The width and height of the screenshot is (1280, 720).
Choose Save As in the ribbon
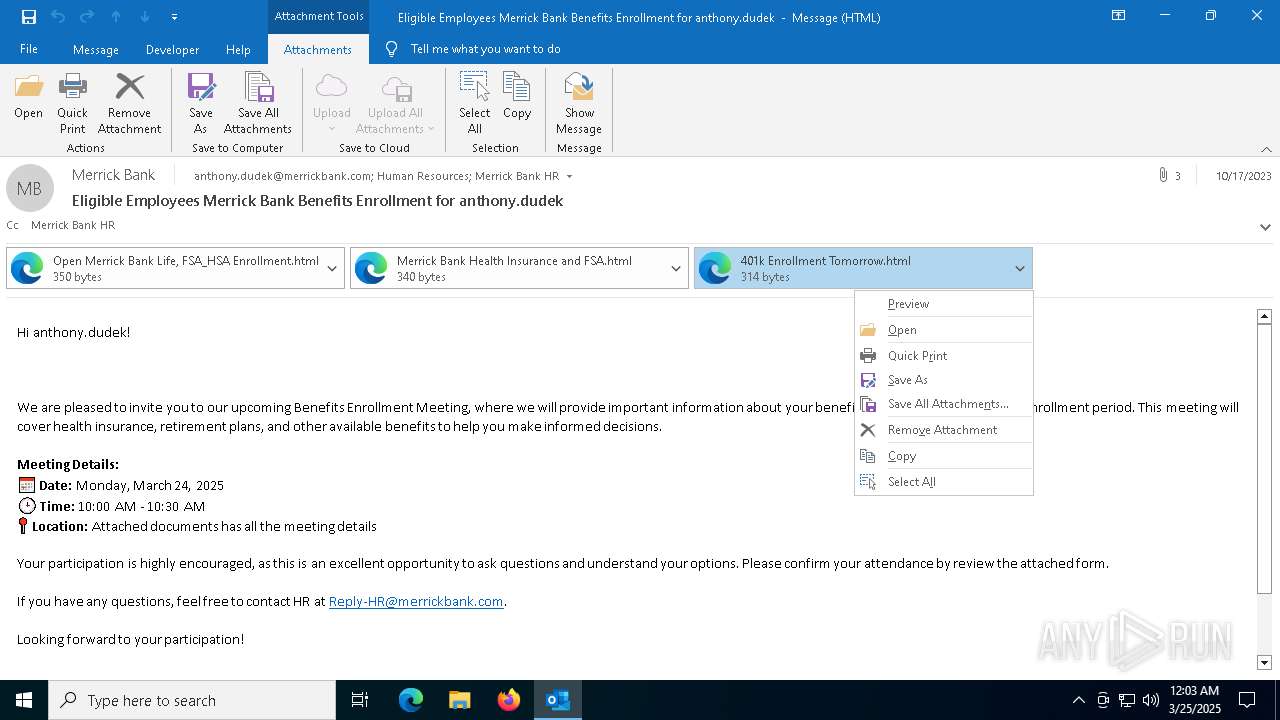[201, 104]
